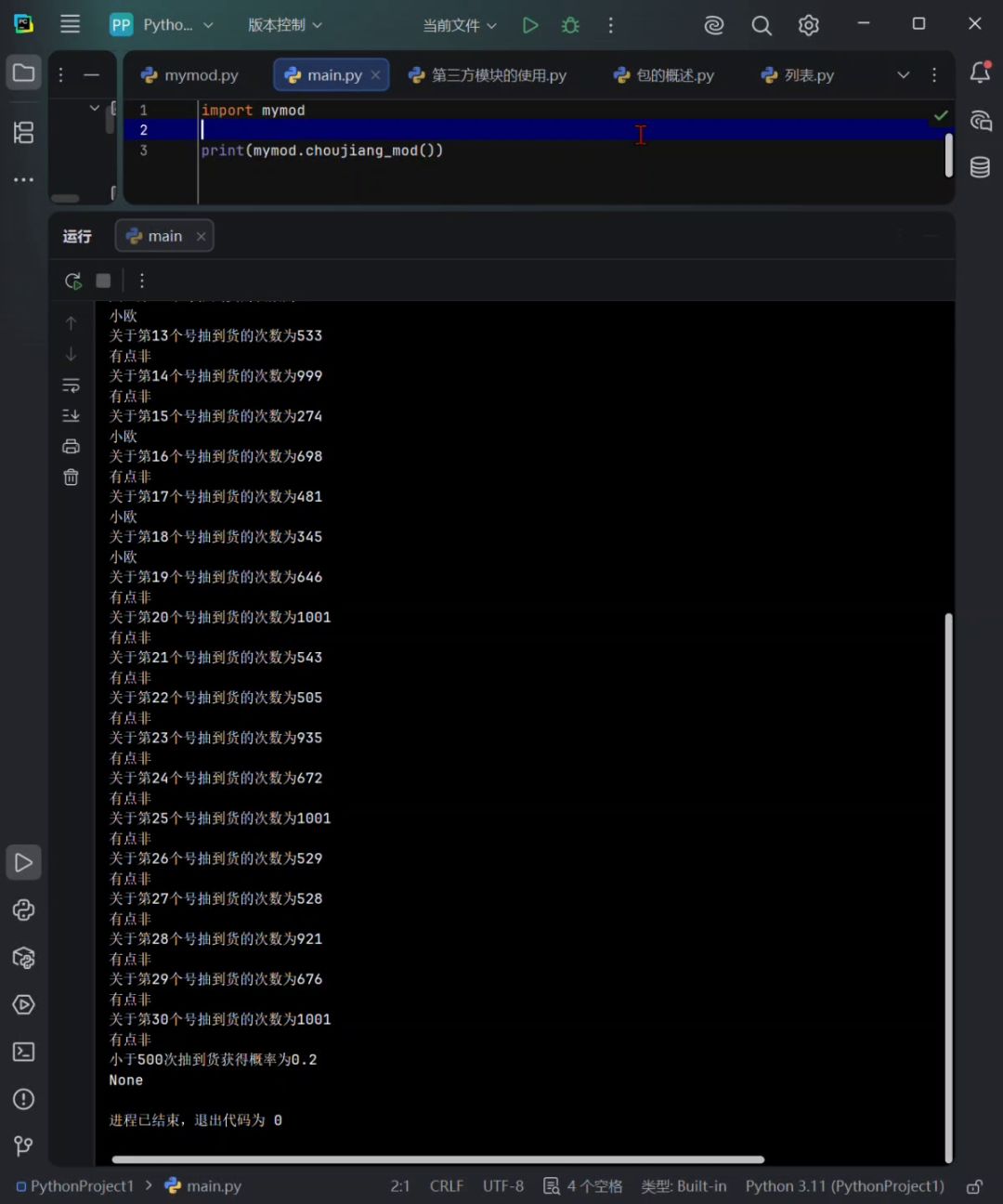The image size is (1003, 1204).
Task: Click the Python 3.11 interpreter in status bar
Action: [x=844, y=1186]
